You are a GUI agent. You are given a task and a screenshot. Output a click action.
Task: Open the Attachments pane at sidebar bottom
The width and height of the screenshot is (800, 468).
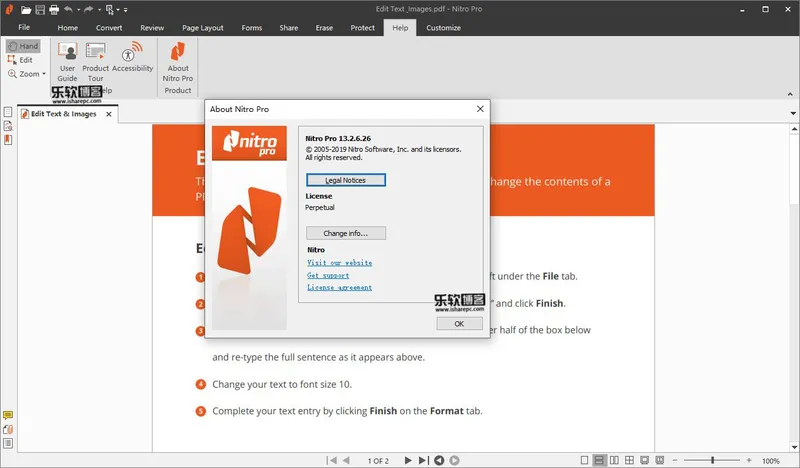click(x=8, y=429)
